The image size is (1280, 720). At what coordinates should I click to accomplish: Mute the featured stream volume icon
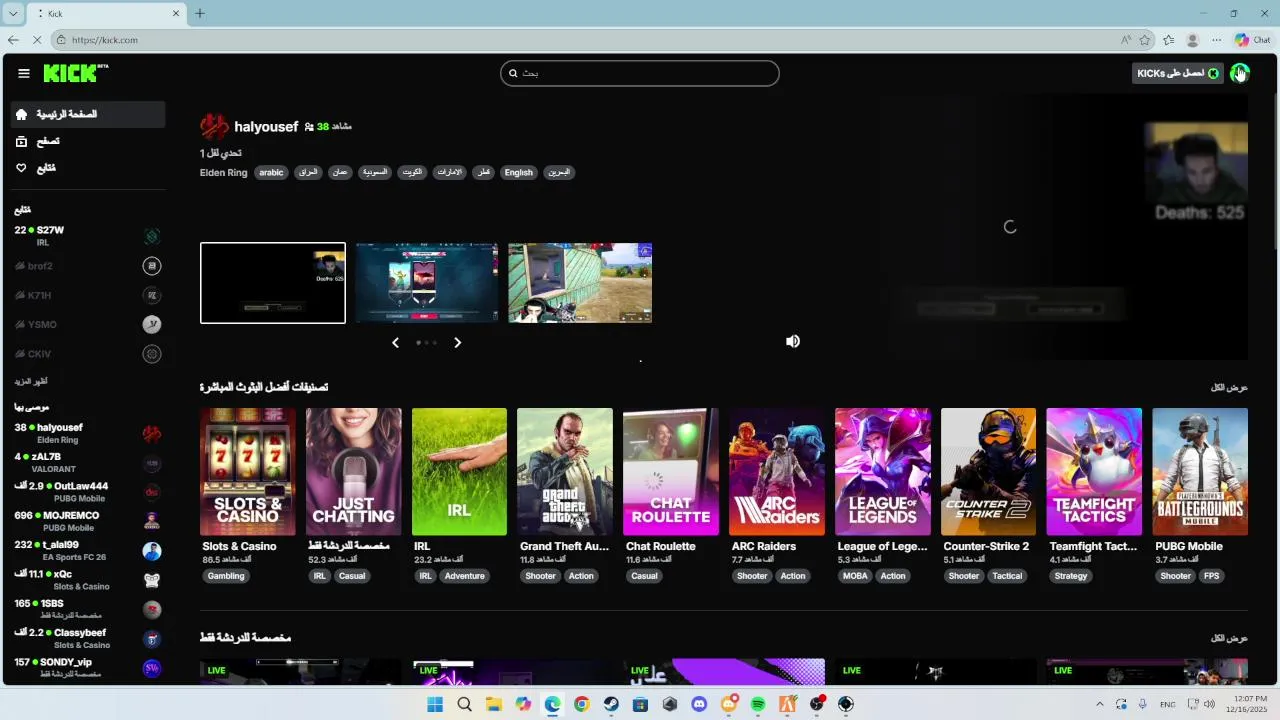793,341
